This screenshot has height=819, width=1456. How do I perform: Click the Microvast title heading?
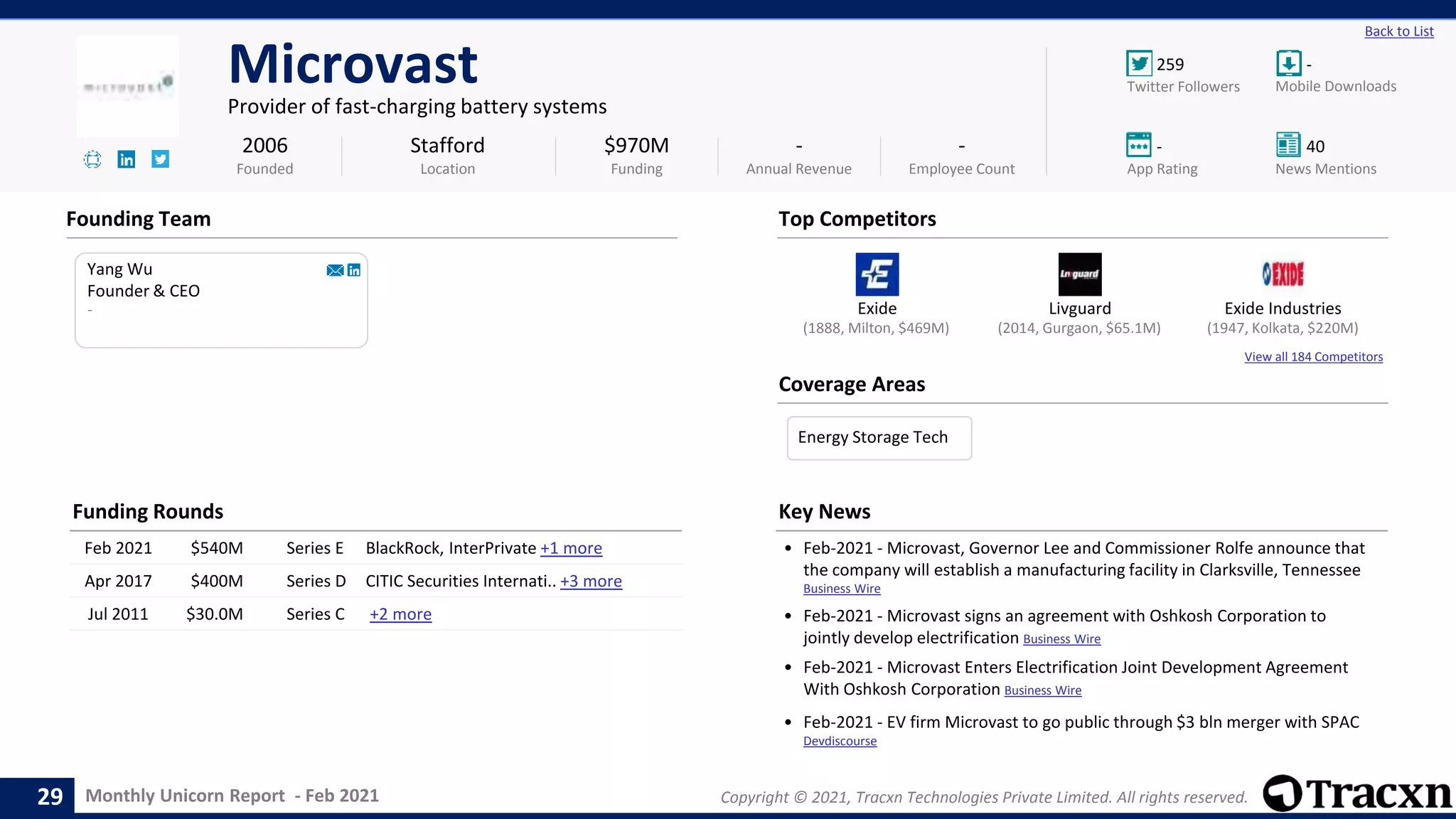tap(353, 64)
